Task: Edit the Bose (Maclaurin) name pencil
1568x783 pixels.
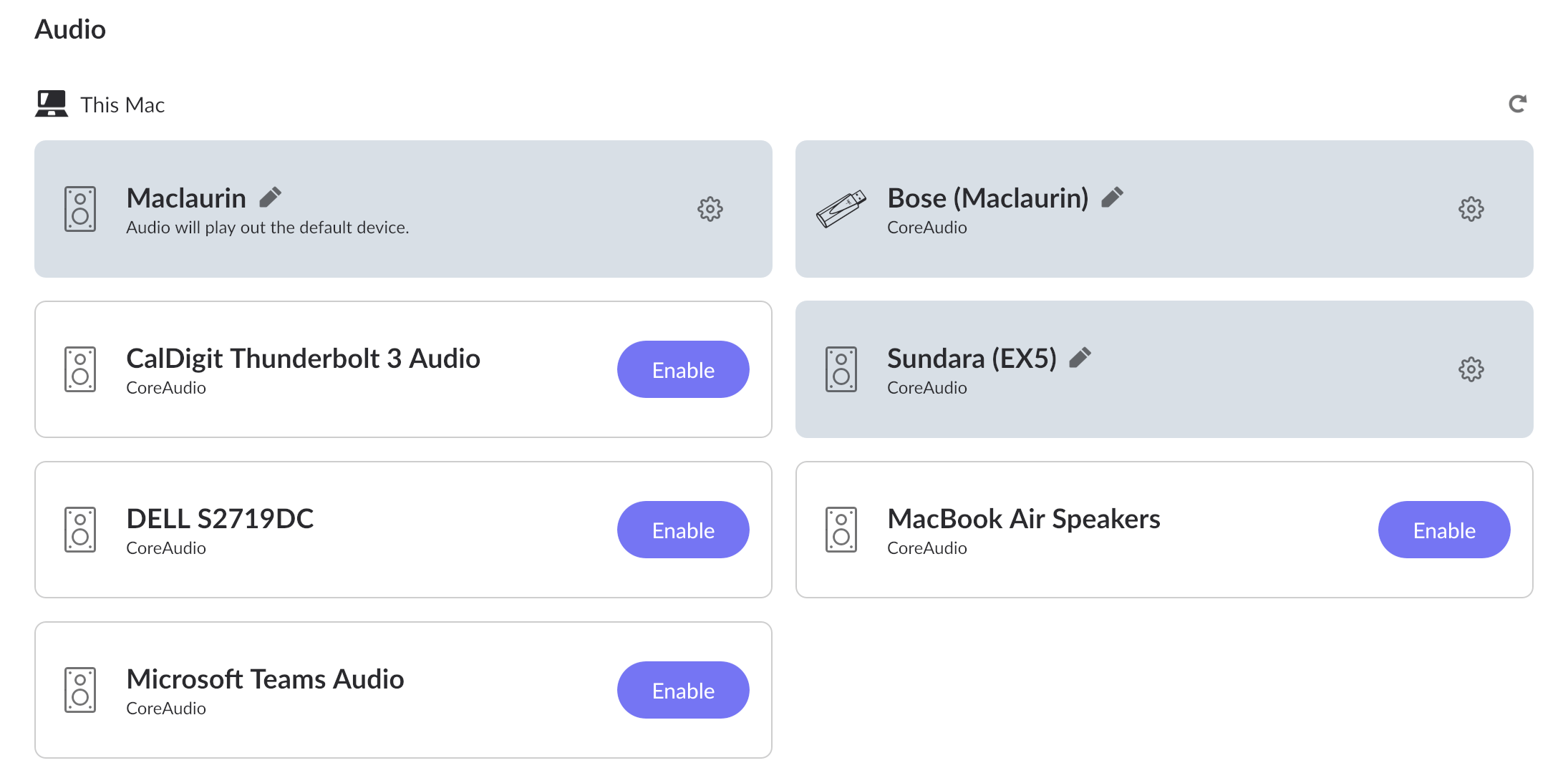Action: [1112, 197]
